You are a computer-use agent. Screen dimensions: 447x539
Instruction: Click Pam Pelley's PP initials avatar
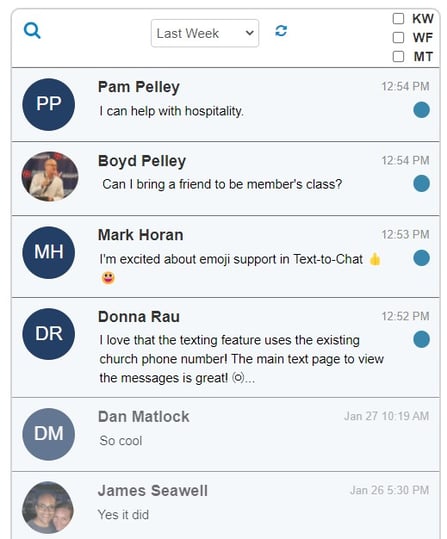48,104
